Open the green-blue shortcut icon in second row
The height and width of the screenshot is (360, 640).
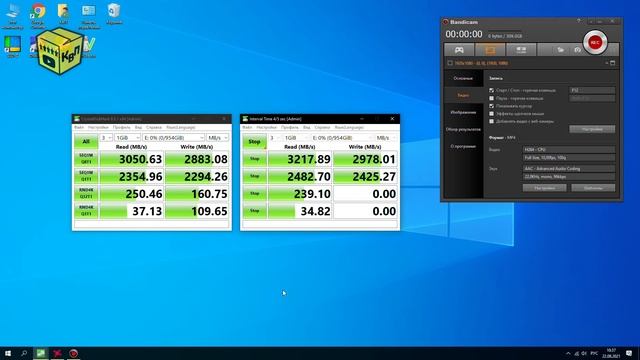coord(13,47)
